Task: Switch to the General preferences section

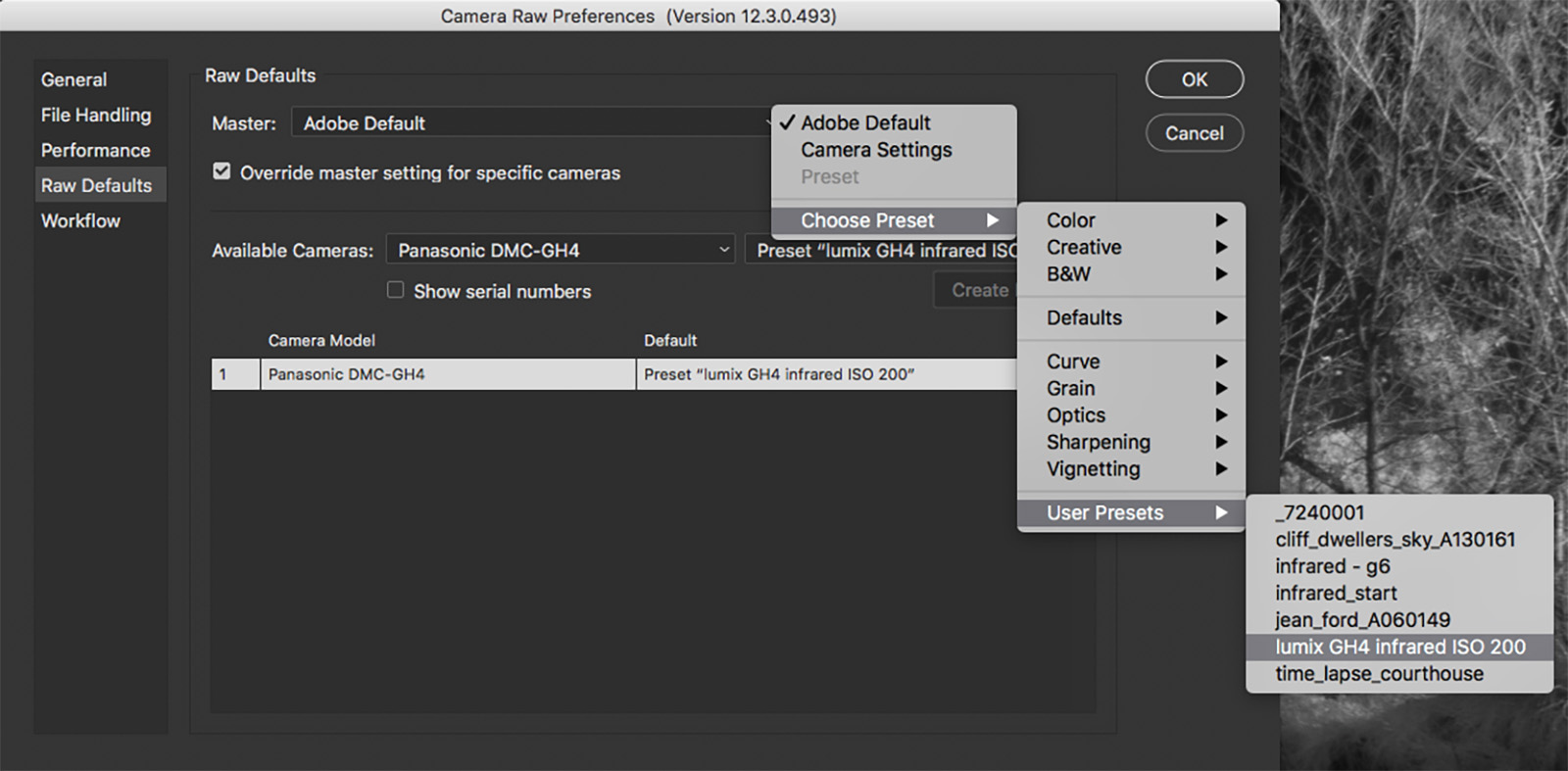Action: pos(74,79)
